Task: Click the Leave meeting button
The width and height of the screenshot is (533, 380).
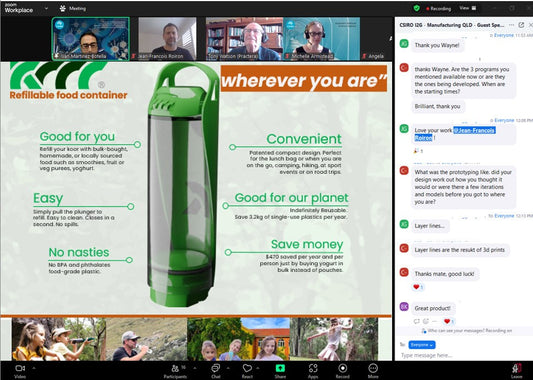Action: (517, 370)
